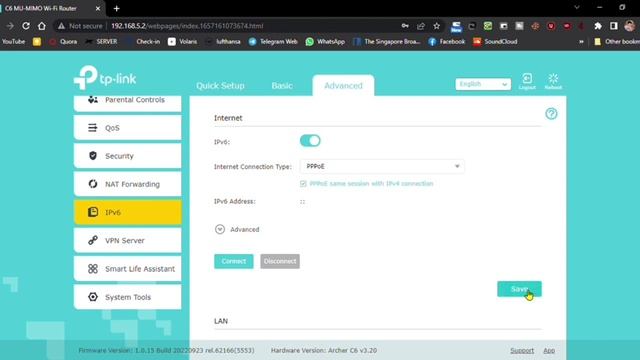Open the WhatsApp bookmark
This screenshot has height=360, width=640.
coord(325,42)
